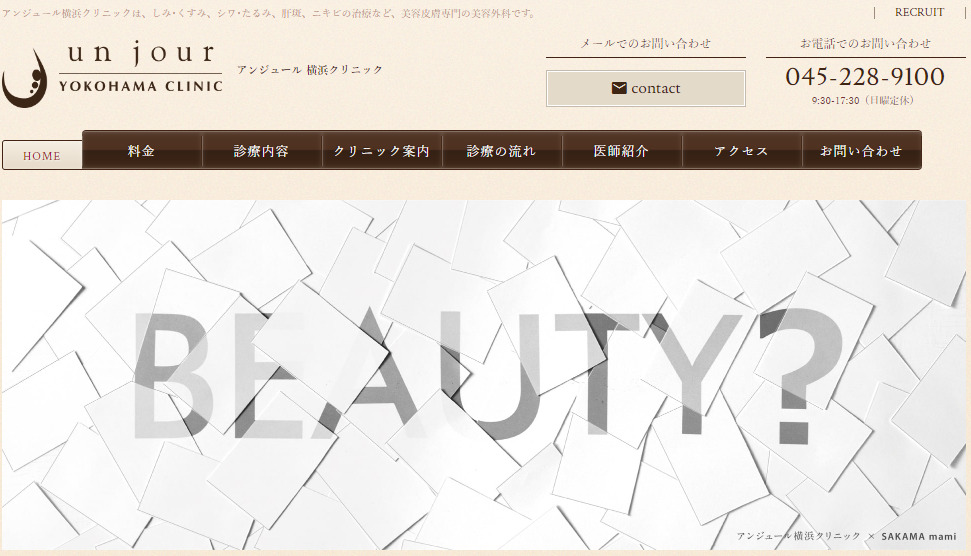The width and height of the screenshot is (971, 556).
Task: Click the phone number 045-228-9100
Action: [x=864, y=77]
